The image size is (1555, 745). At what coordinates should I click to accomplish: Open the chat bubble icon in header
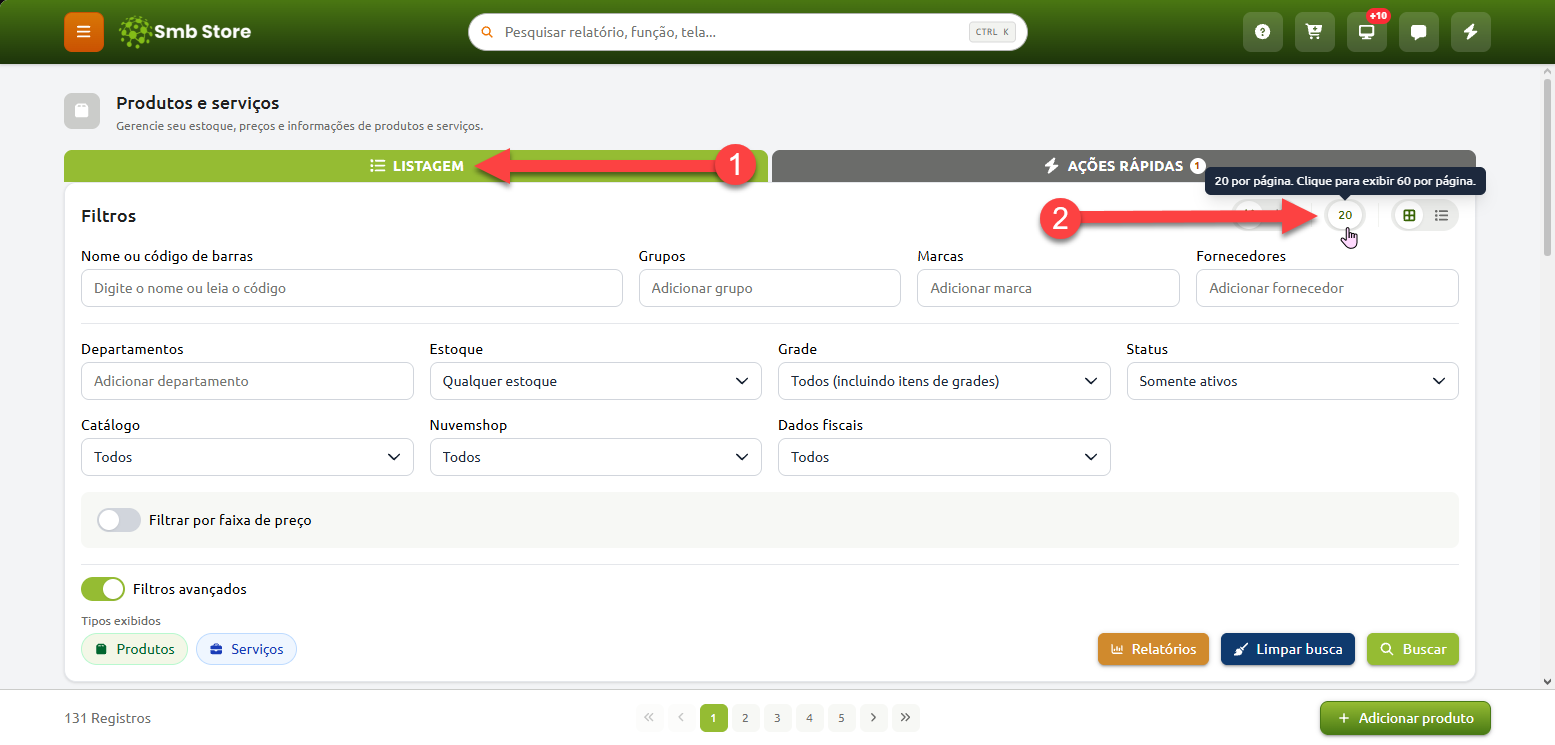[x=1419, y=32]
